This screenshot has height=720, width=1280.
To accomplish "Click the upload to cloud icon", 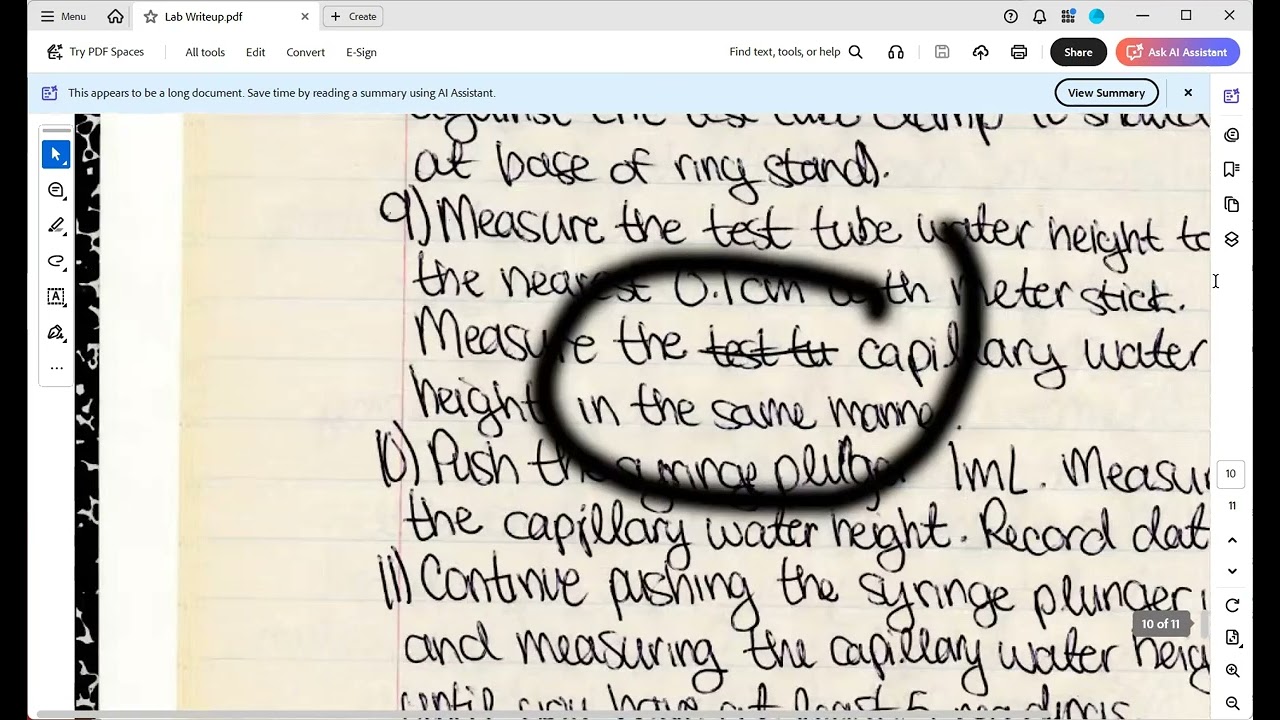I will point(981,52).
